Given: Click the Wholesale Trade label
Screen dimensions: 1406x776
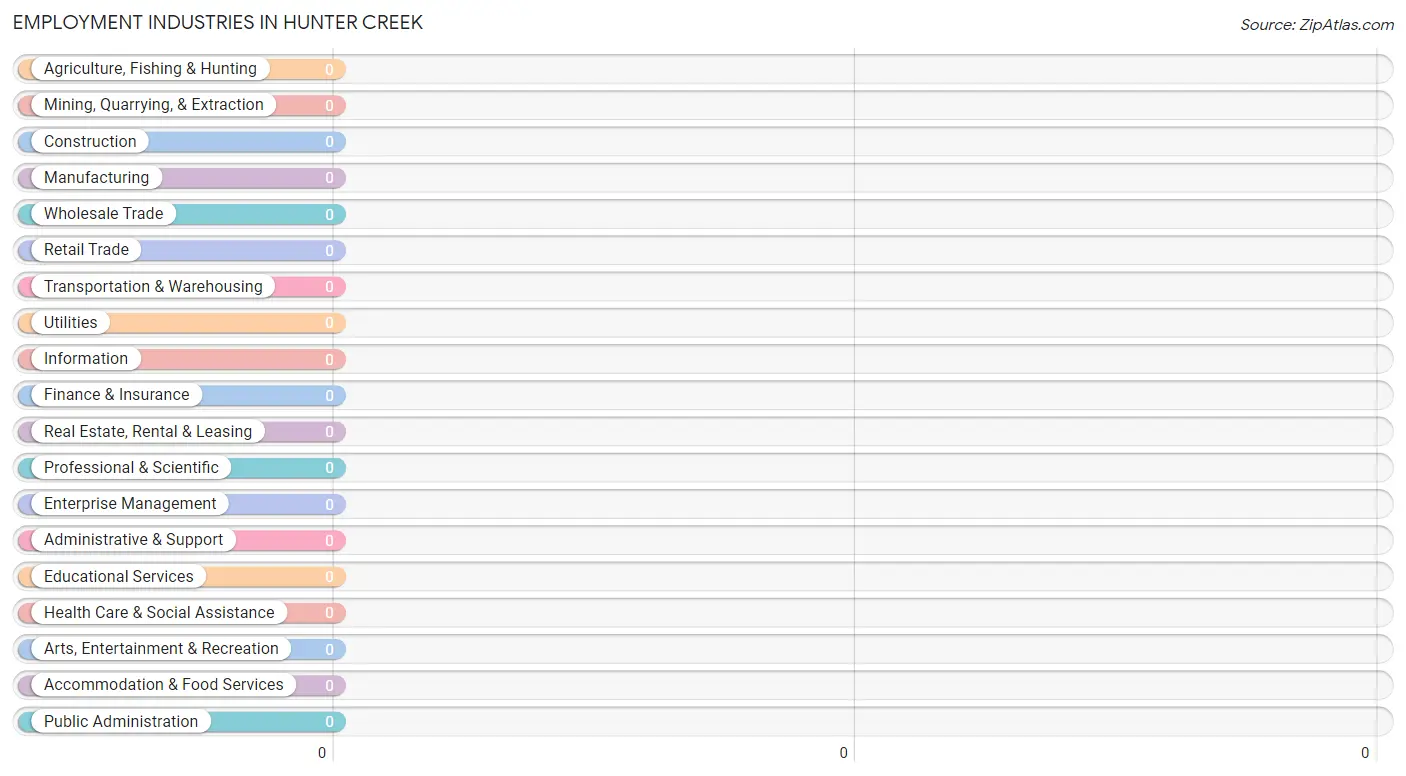Looking at the screenshot, I should [x=103, y=214].
